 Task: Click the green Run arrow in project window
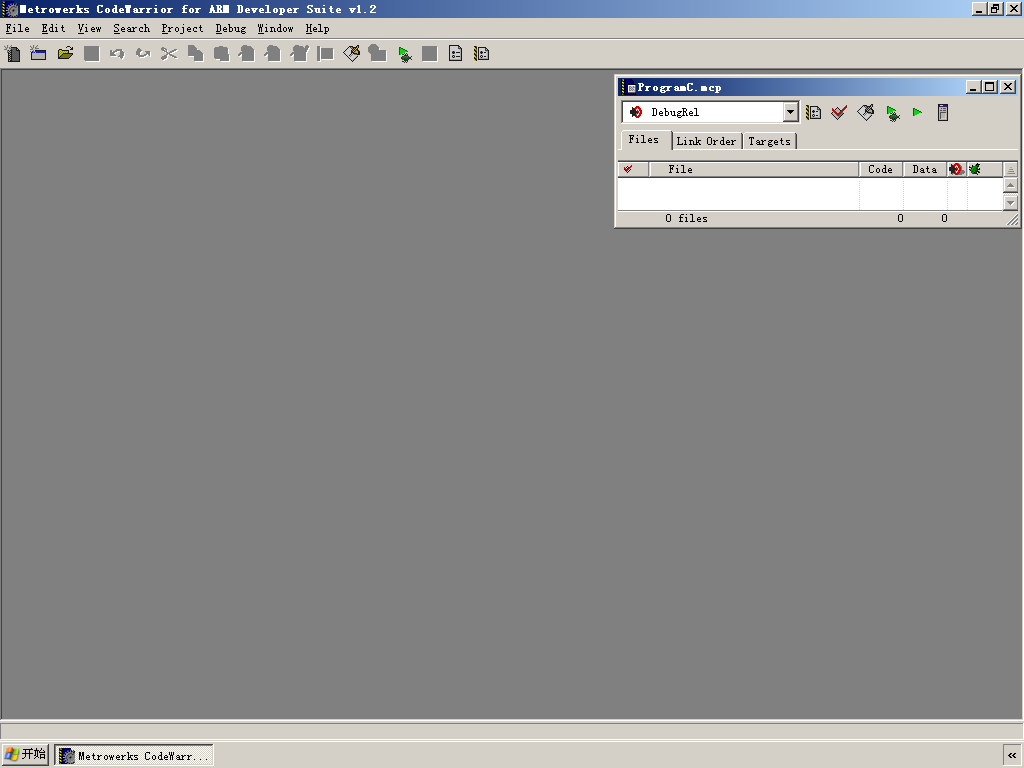pos(917,112)
